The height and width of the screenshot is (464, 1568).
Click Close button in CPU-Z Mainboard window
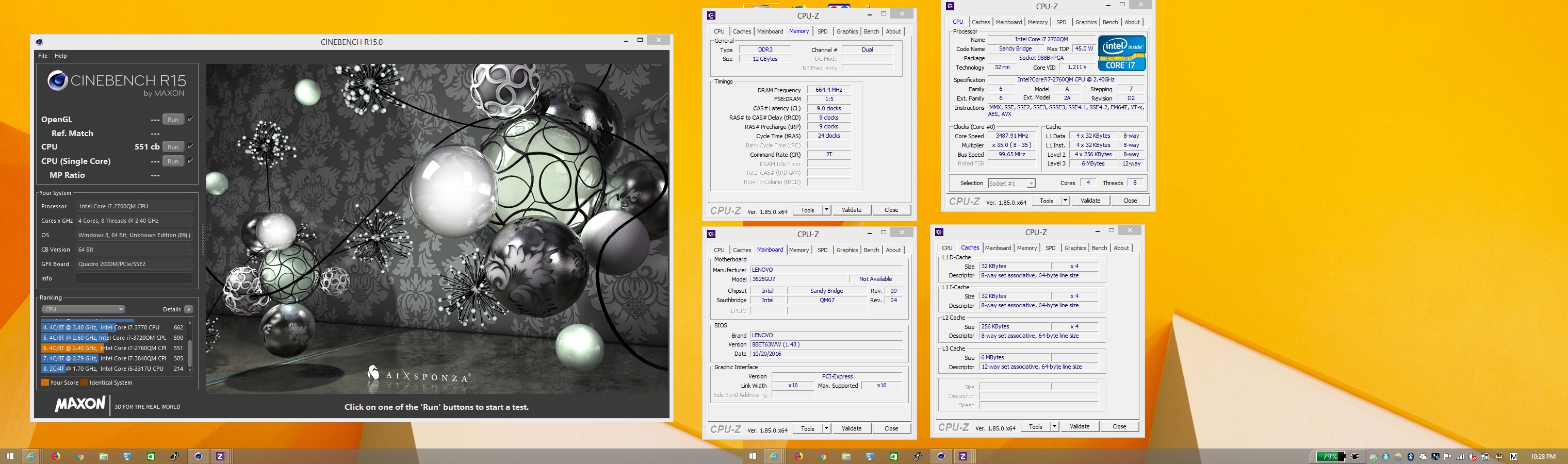coord(891,428)
